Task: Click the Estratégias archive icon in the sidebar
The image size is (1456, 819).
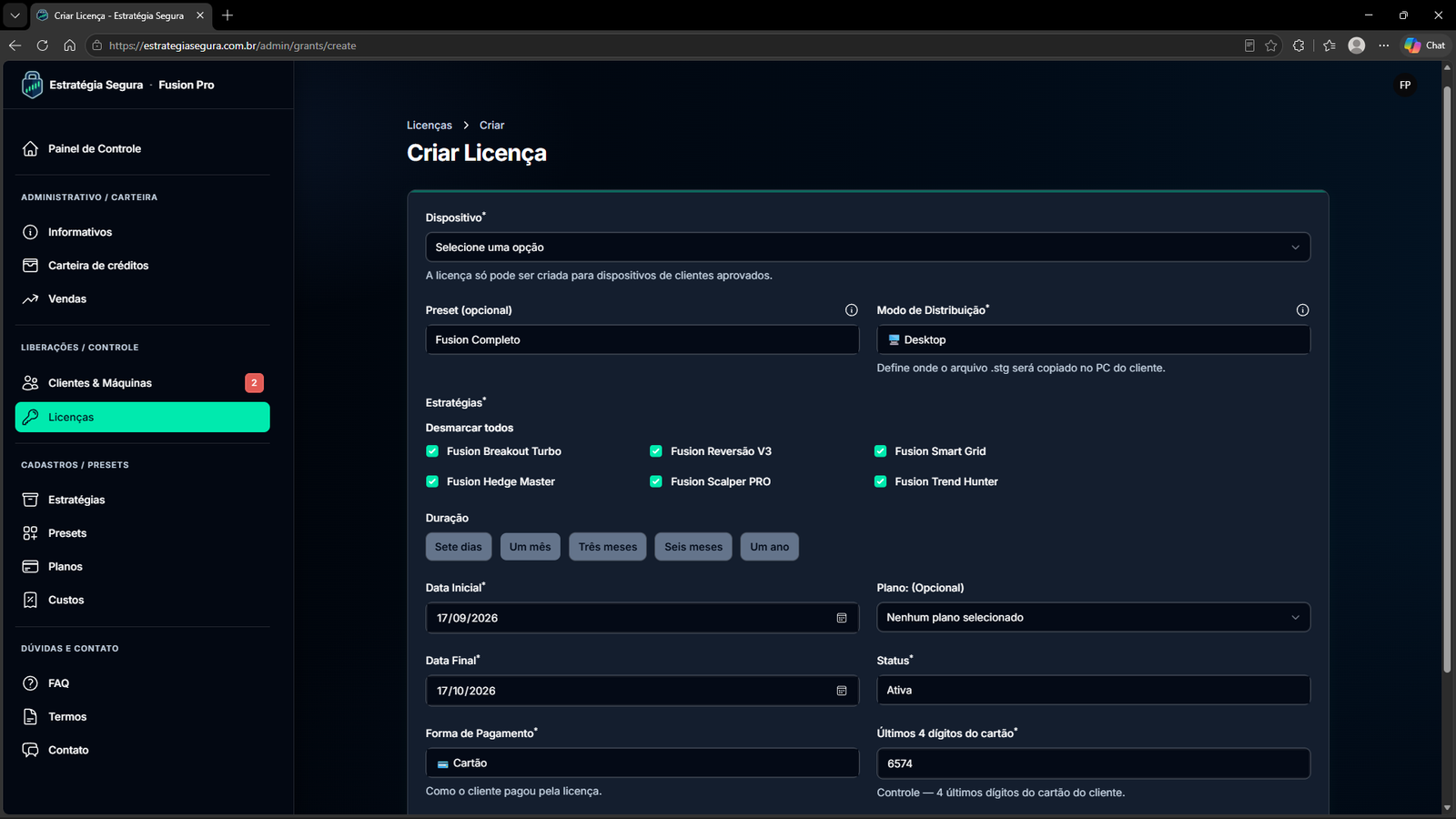Action: pyautogui.click(x=30, y=500)
